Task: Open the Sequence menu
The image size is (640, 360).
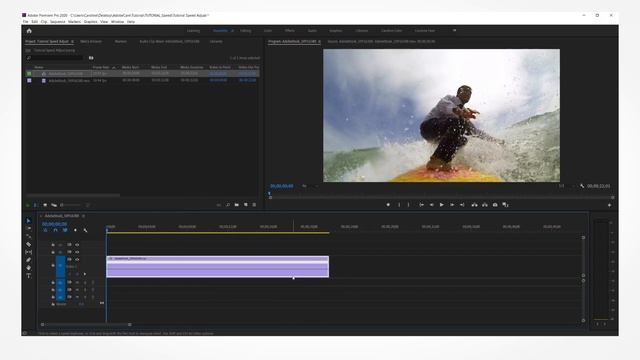Action: click(x=58, y=22)
